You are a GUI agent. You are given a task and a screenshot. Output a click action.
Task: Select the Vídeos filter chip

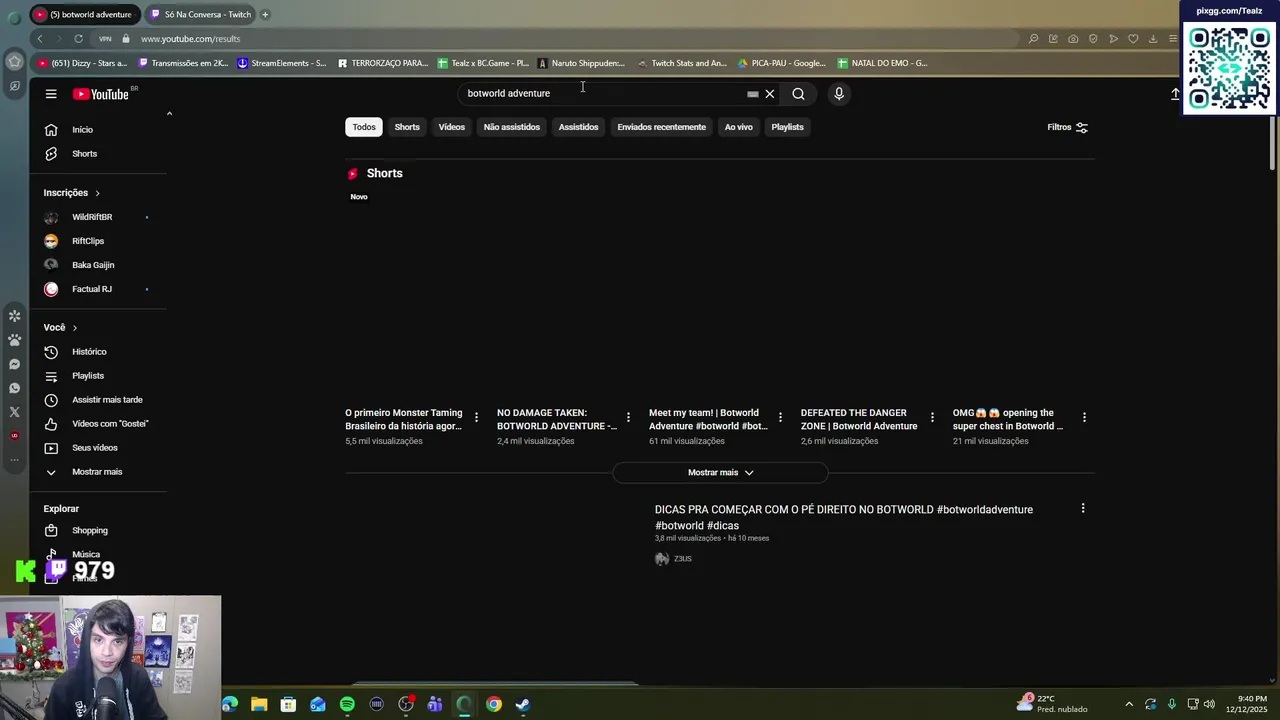(452, 127)
